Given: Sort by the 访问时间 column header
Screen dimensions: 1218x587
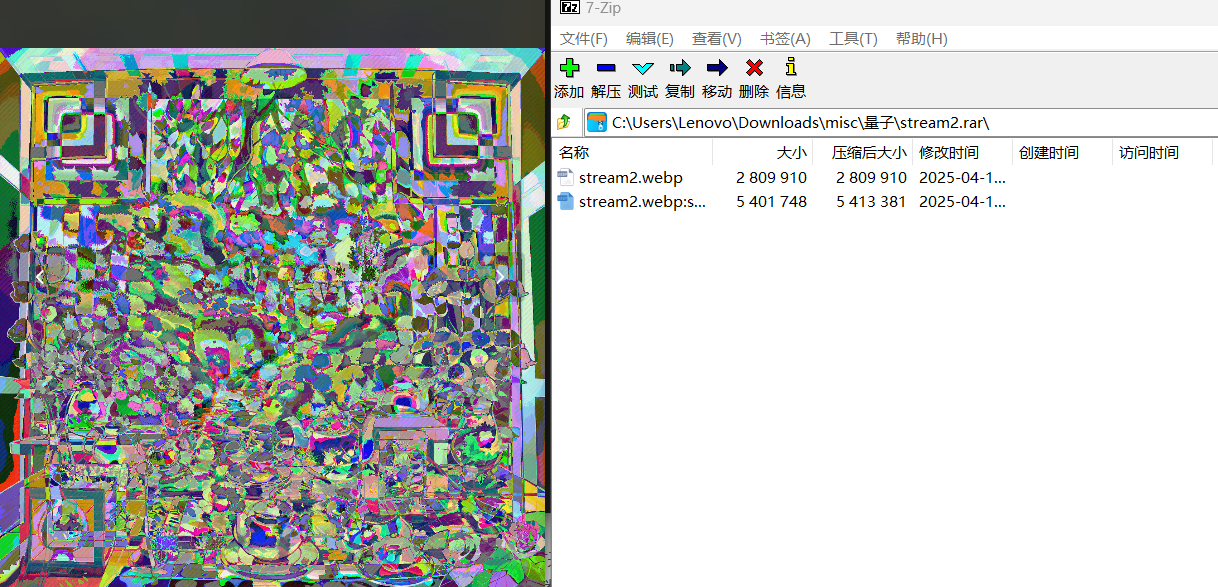Looking at the screenshot, I should point(1162,153).
